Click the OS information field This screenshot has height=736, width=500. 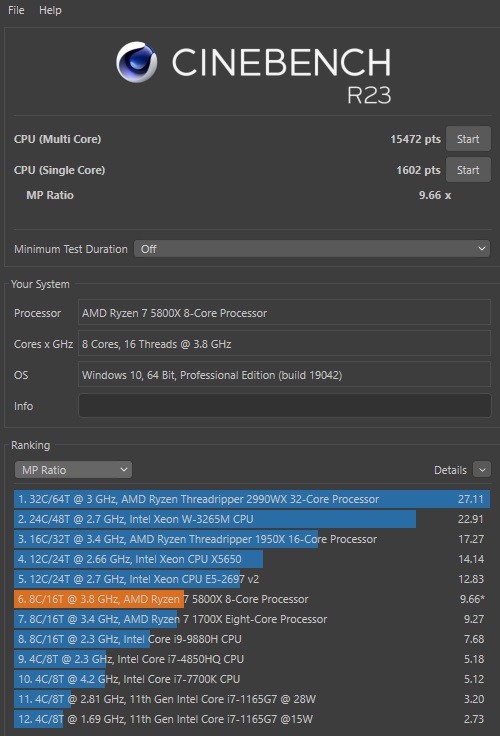coord(285,375)
